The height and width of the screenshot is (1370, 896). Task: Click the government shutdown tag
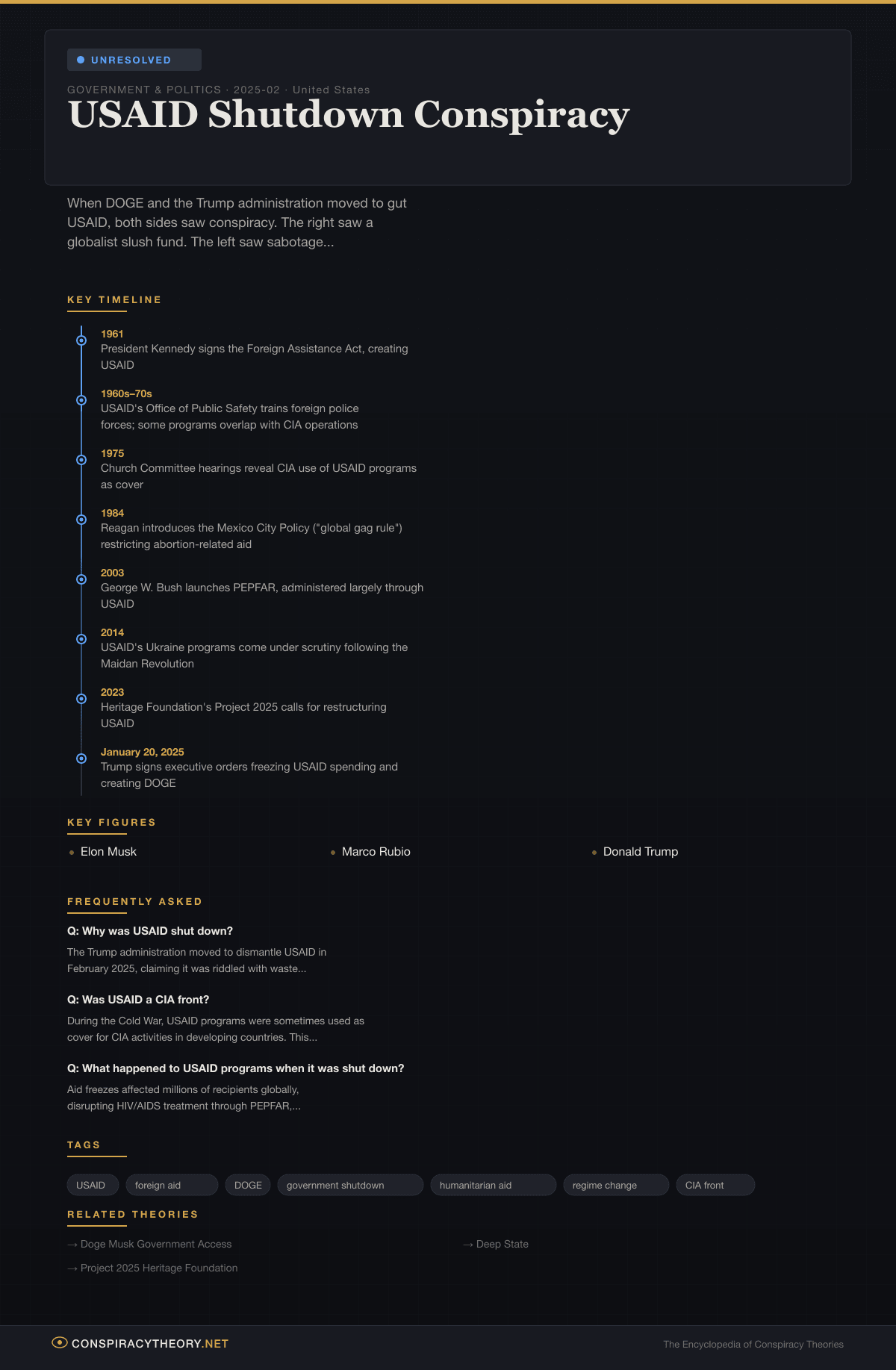click(349, 1185)
